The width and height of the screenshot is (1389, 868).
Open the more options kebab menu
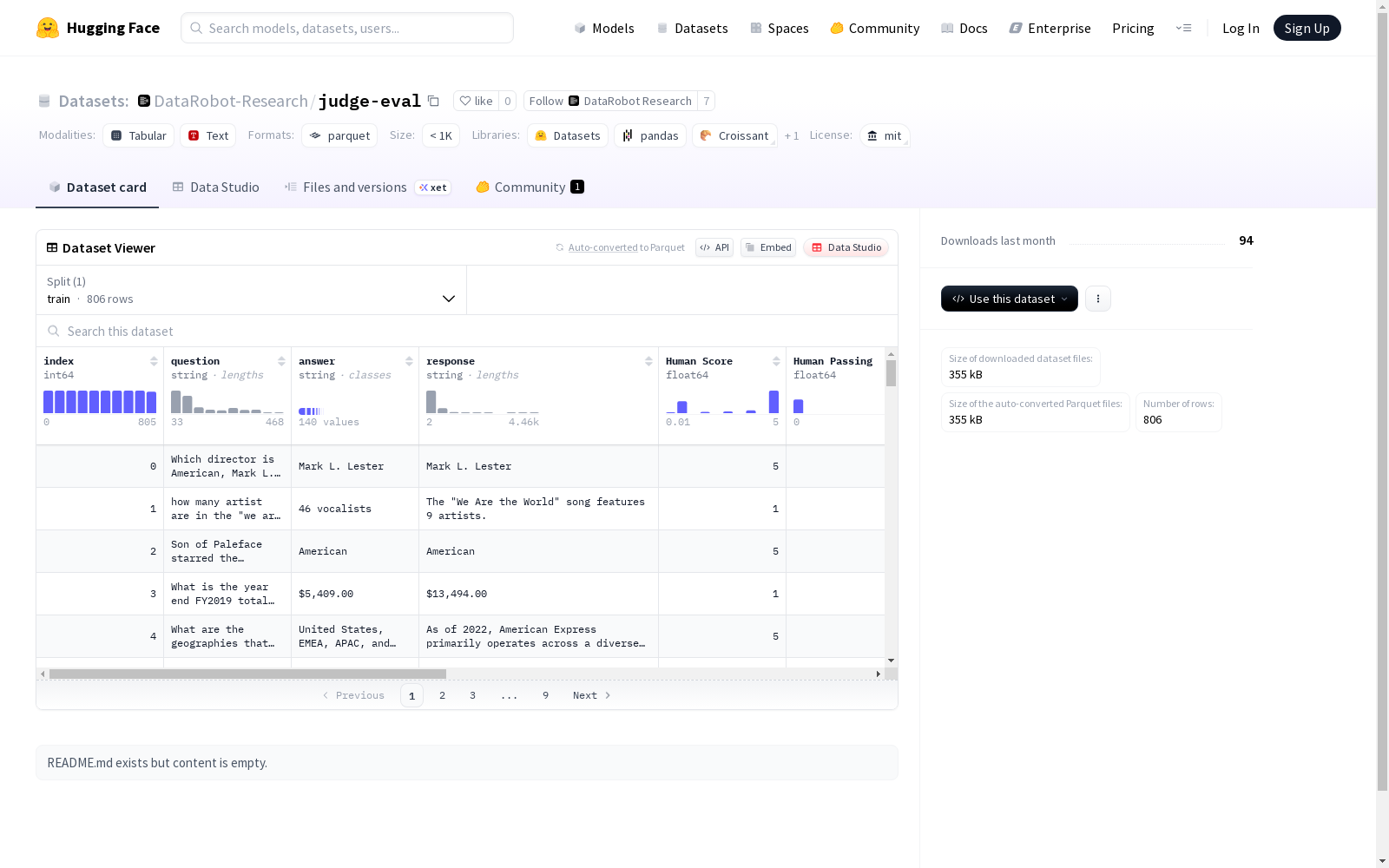[x=1098, y=299]
